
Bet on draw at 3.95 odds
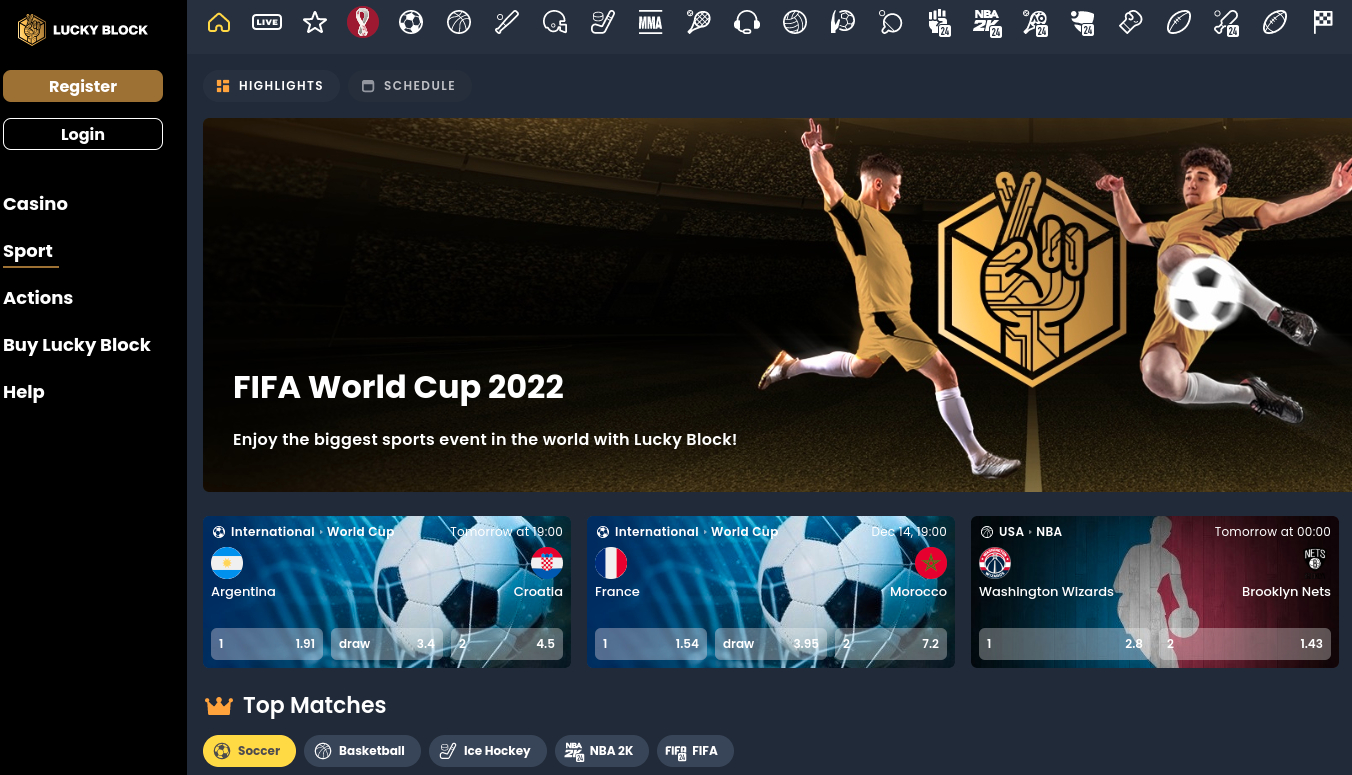pyautogui.click(x=771, y=644)
